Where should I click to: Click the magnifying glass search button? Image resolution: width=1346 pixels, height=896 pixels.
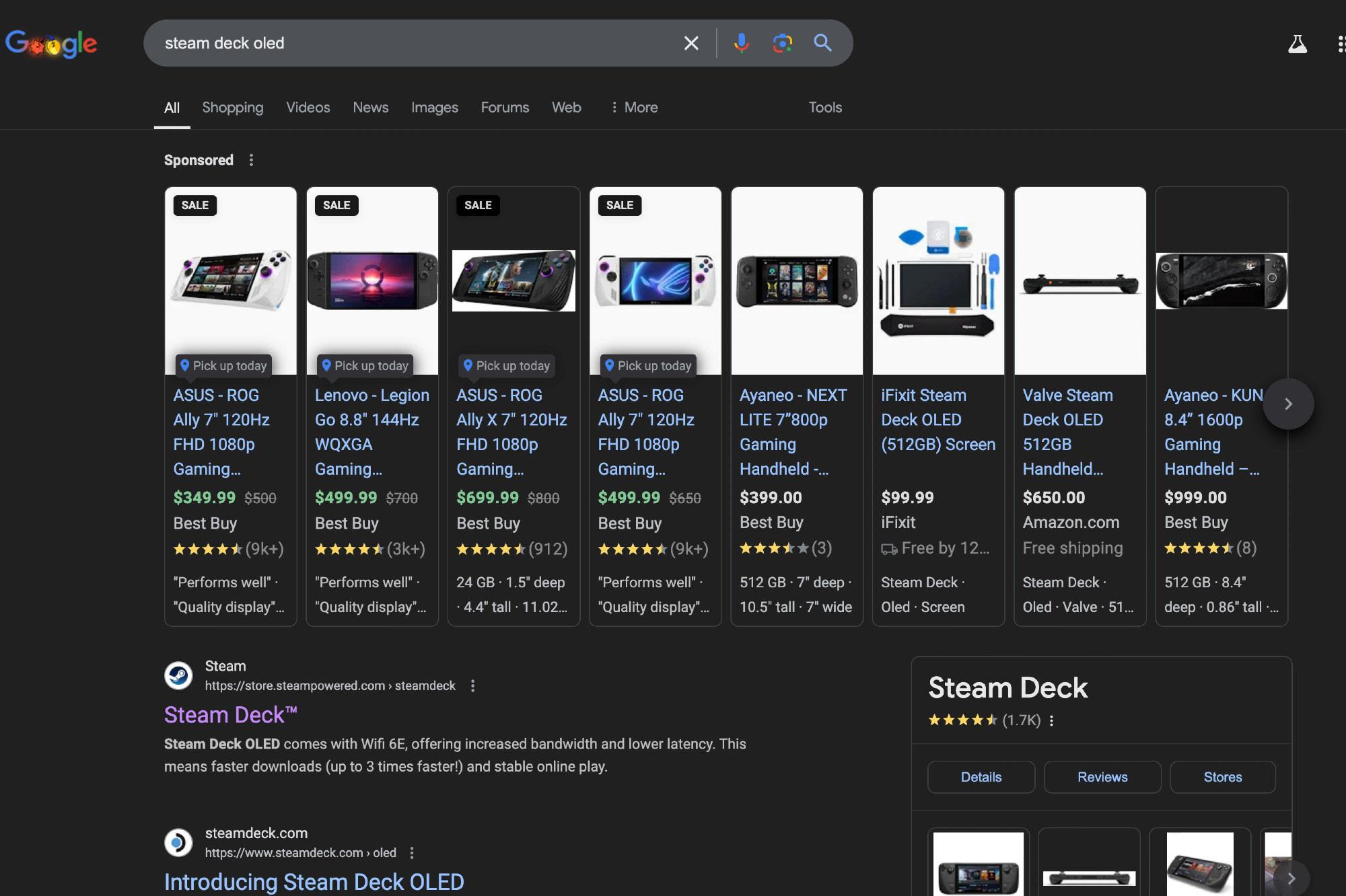click(x=822, y=43)
